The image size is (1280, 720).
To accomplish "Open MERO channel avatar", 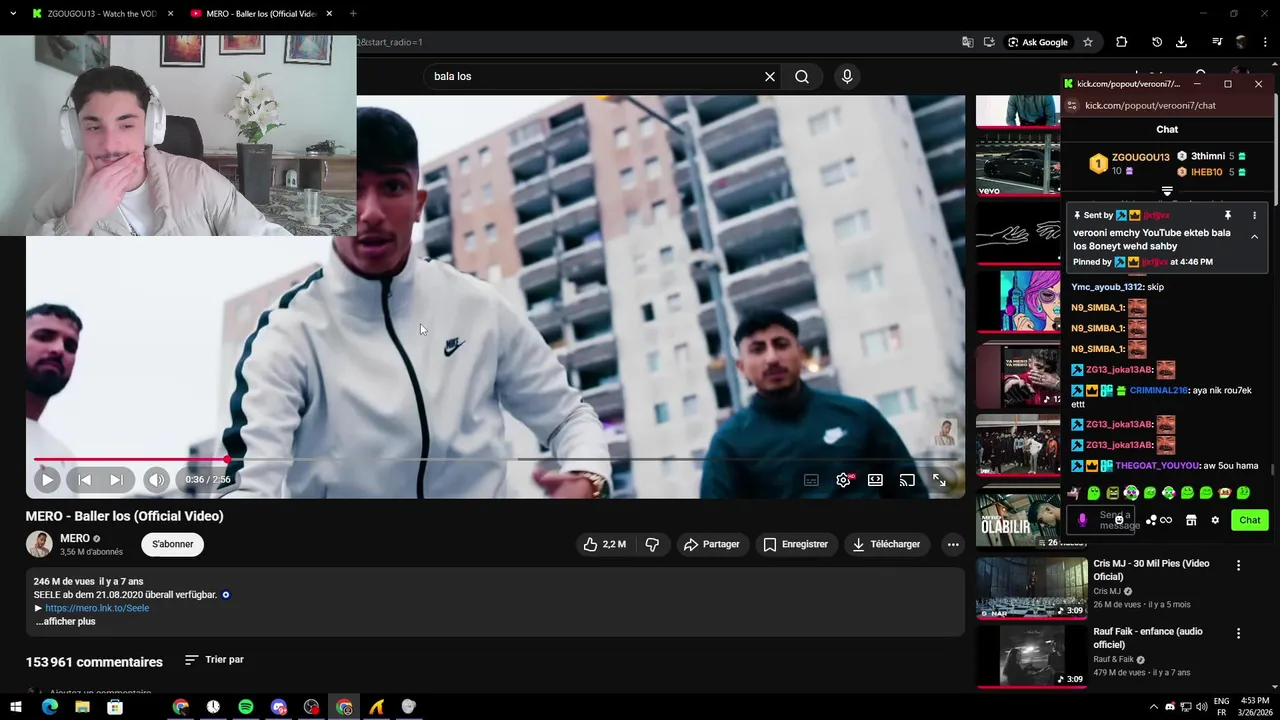I will [39, 544].
